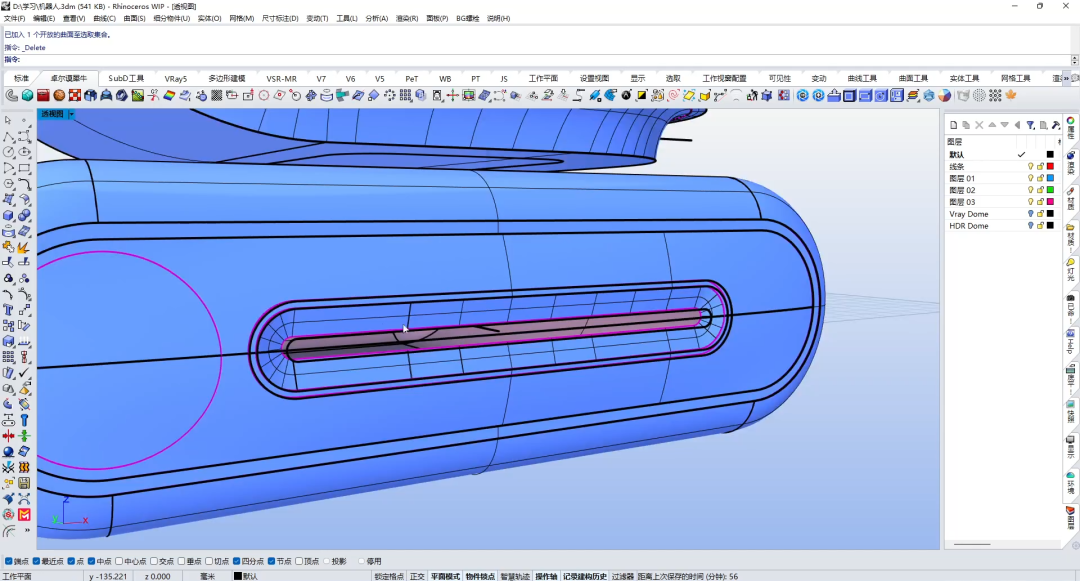Toggle 平面模式 planar mode in status bar

pos(445,576)
